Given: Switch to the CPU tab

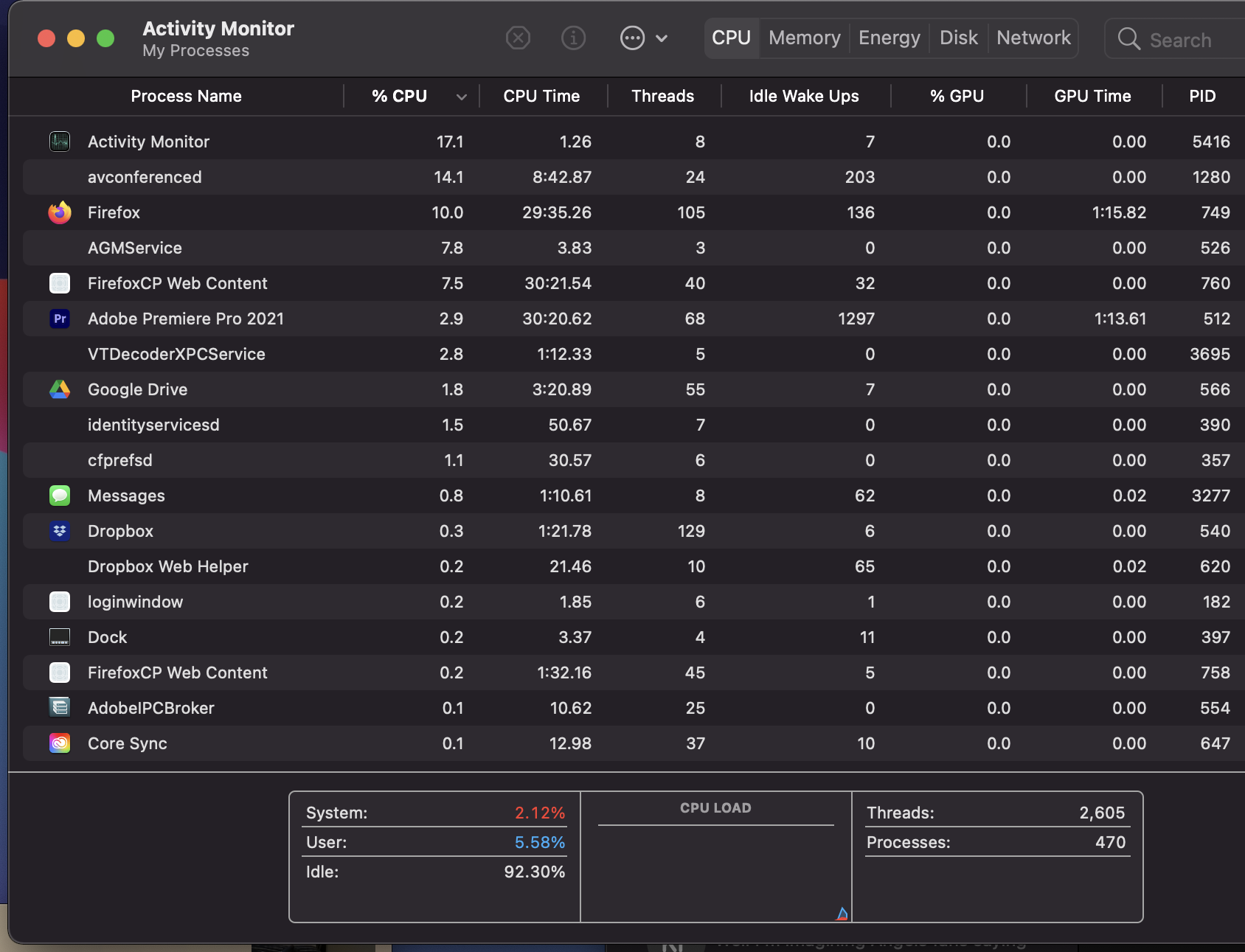Looking at the screenshot, I should point(731,38).
